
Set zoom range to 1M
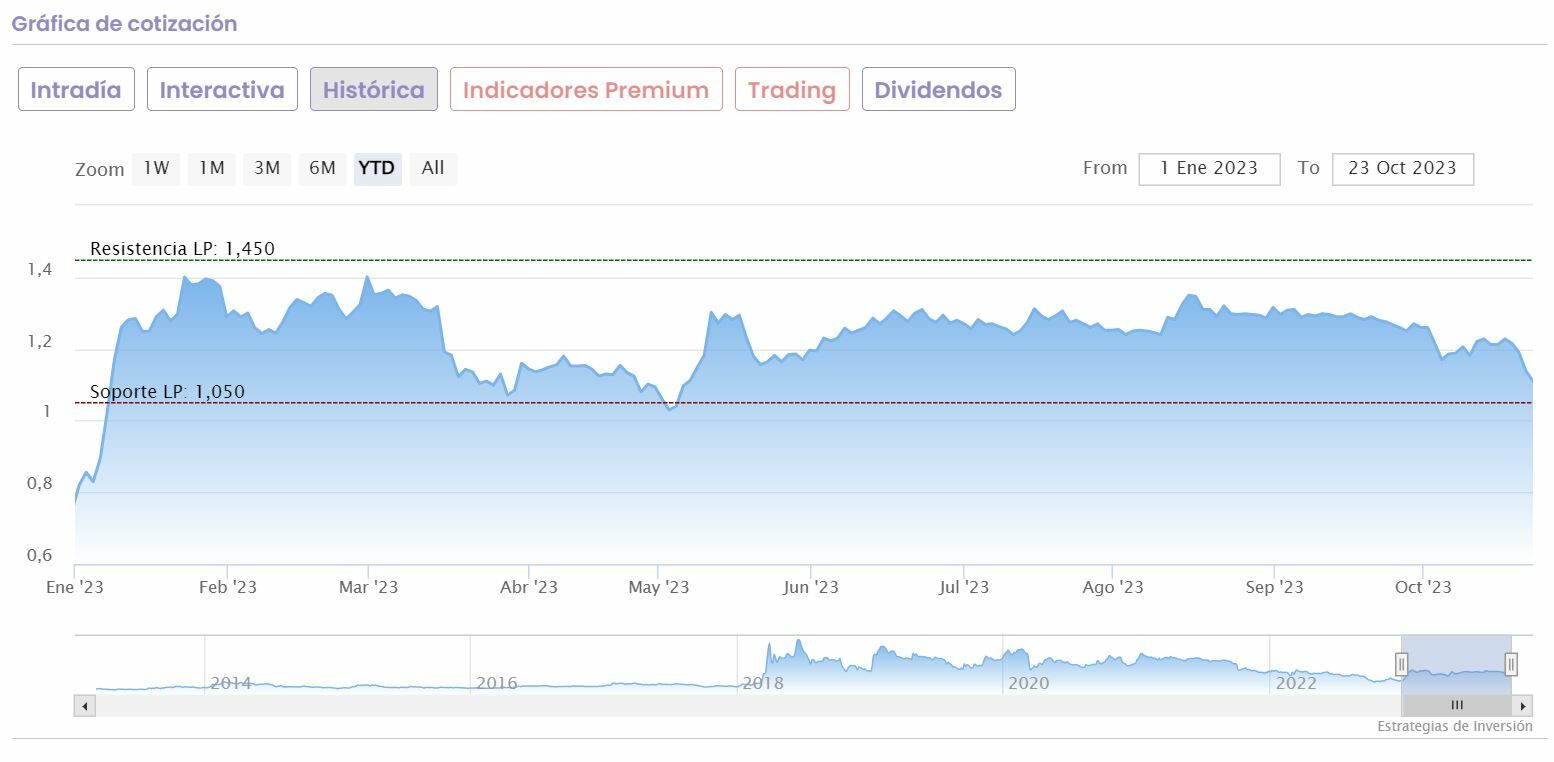pyautogui.click(x=211, y=169)
